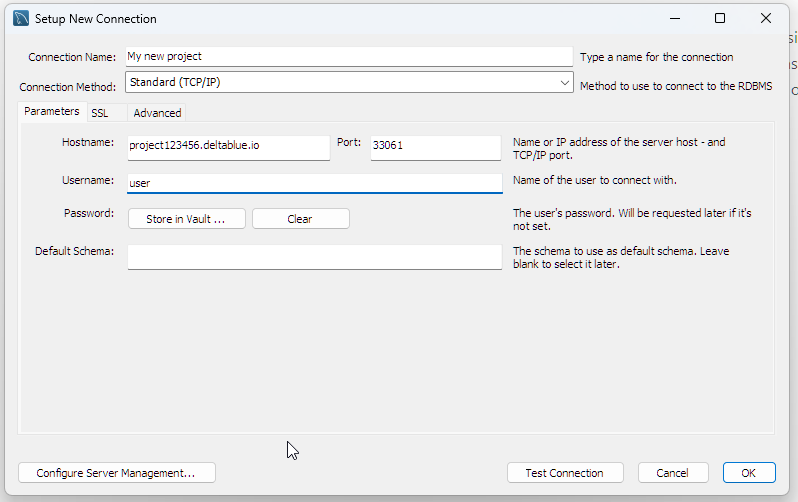This screenshot has height=502, width=798.
Task: Minimize the Setup New Connection window
Action: [x=674, y=19]
